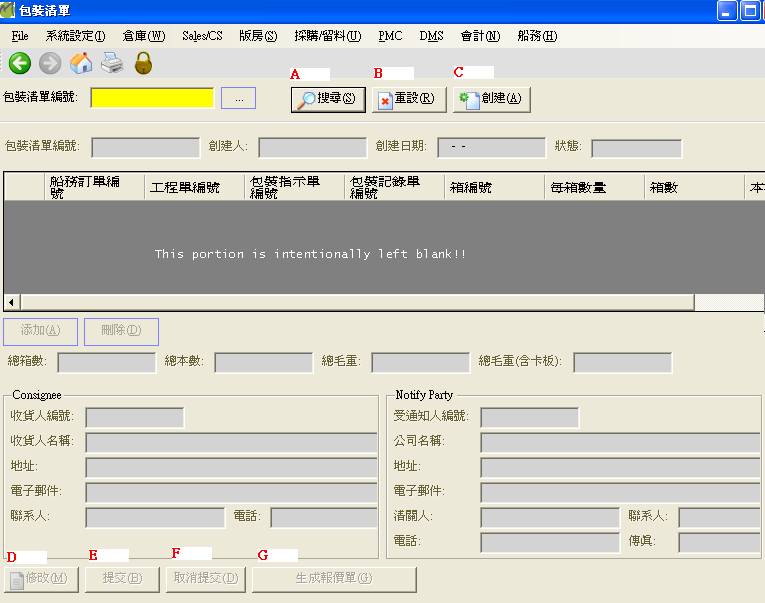Open the 會計(N) menu
Screen dimensions: 765x603
click(x=480, y=36)
